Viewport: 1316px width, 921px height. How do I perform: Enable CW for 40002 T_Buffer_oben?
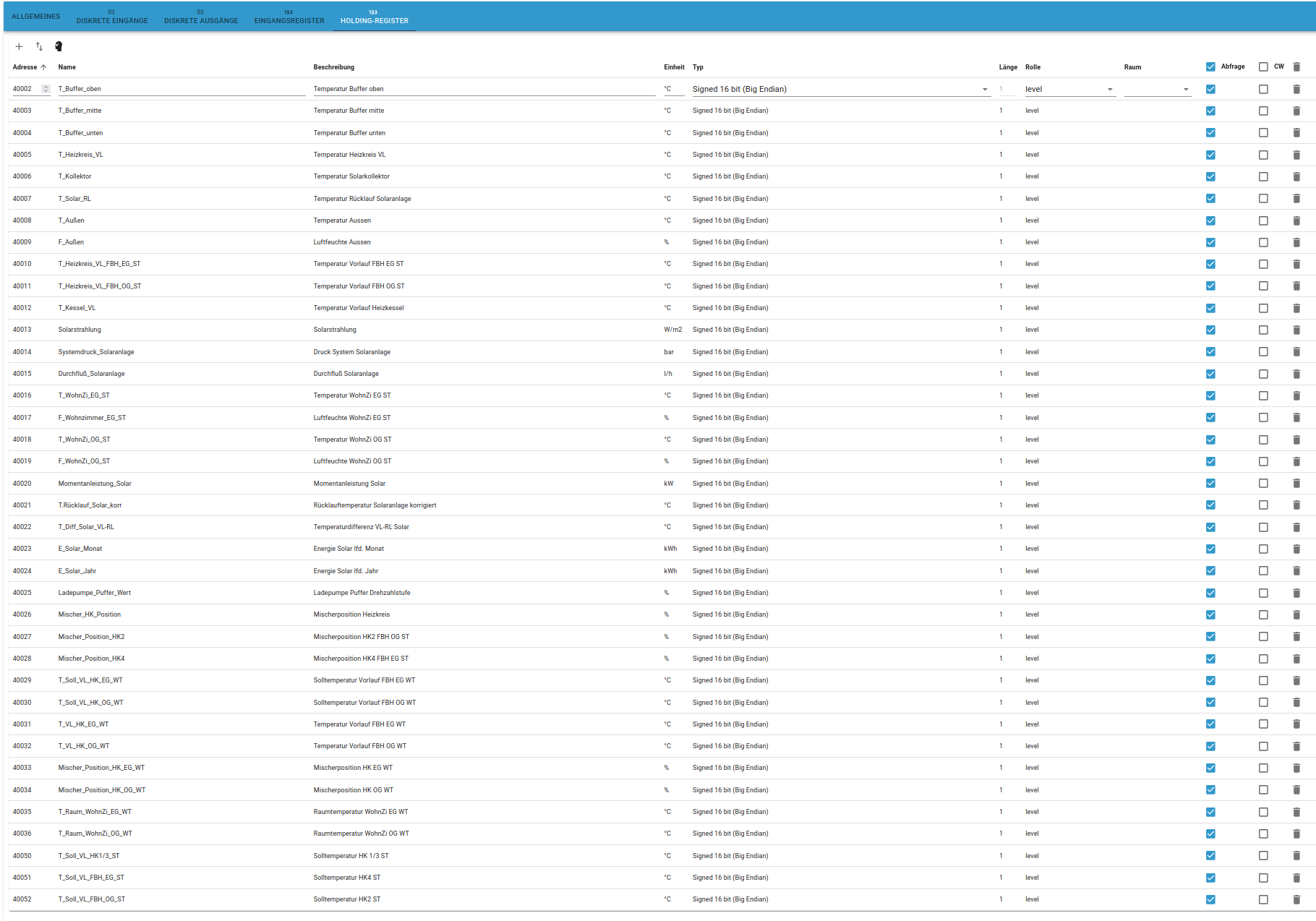pos(1263,90)
